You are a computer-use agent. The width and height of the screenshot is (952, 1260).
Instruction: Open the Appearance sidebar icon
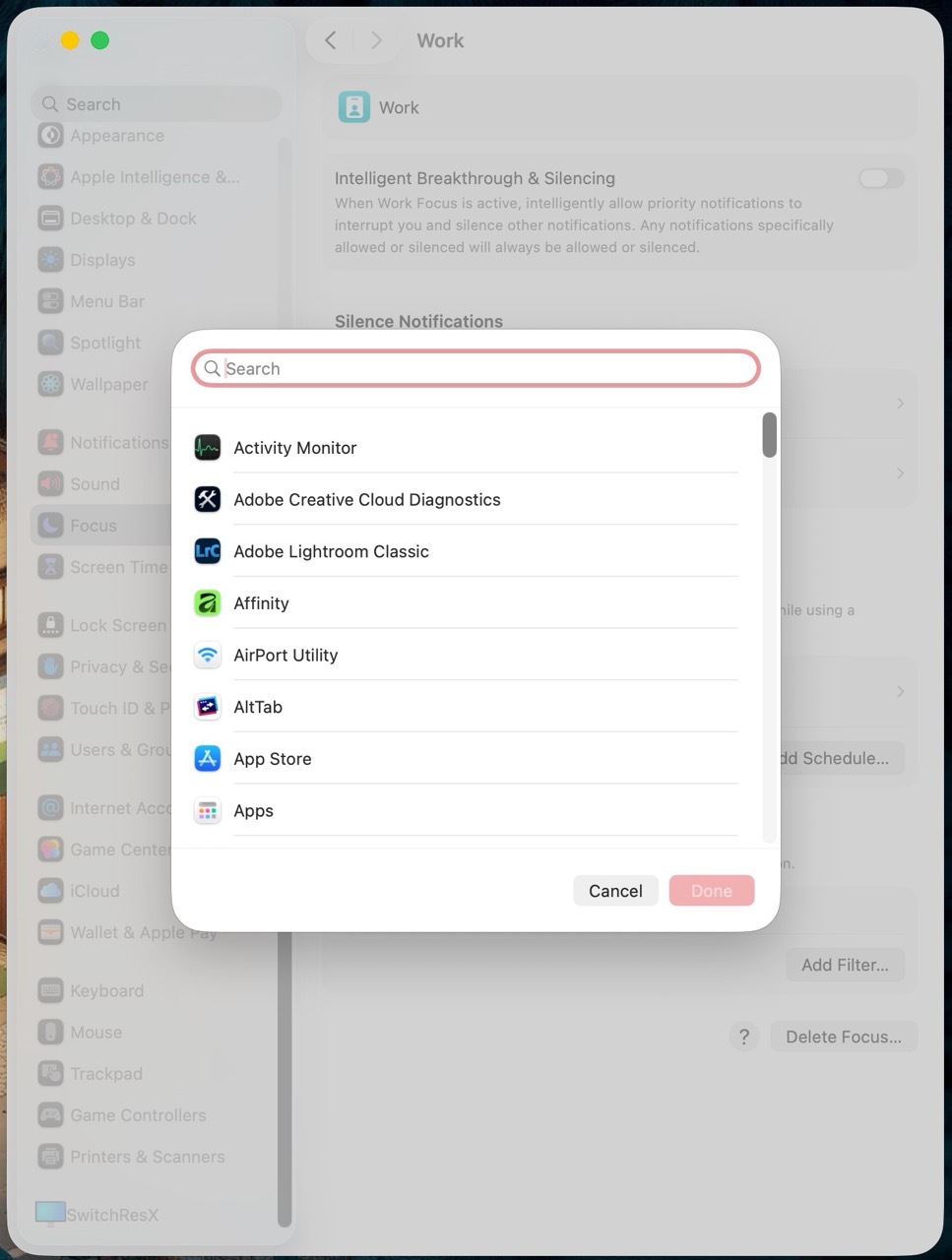tap(50, 136)
